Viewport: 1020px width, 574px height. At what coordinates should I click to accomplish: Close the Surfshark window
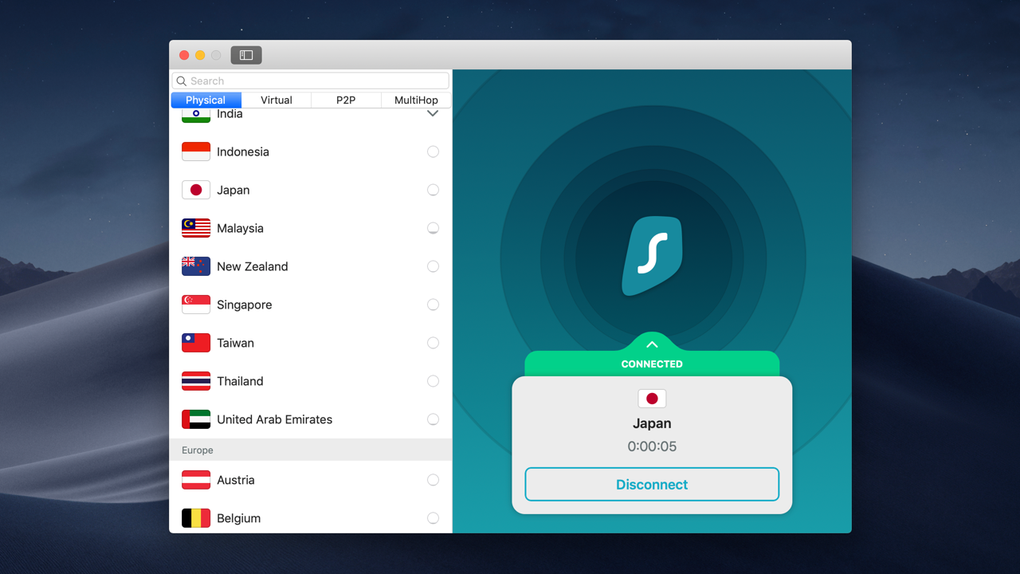(x=184, y=55)
